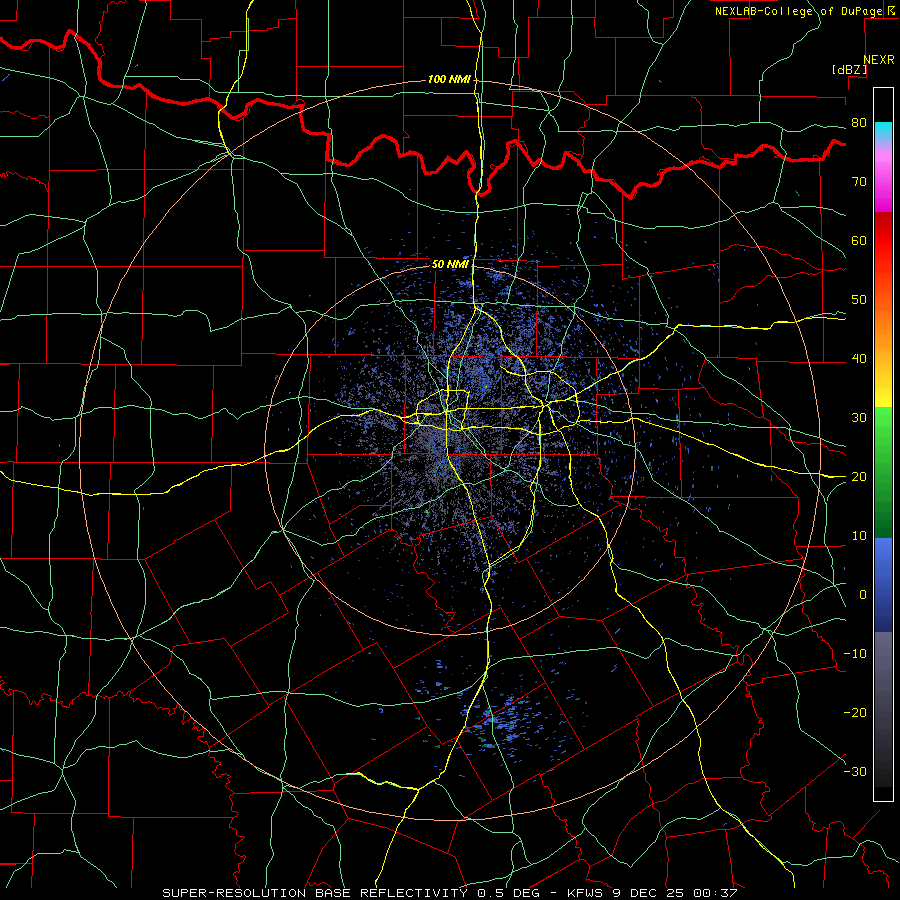Screen dimensions: 900x900
Task: Click the 70 value on dBZ scale
Action: 859,181
